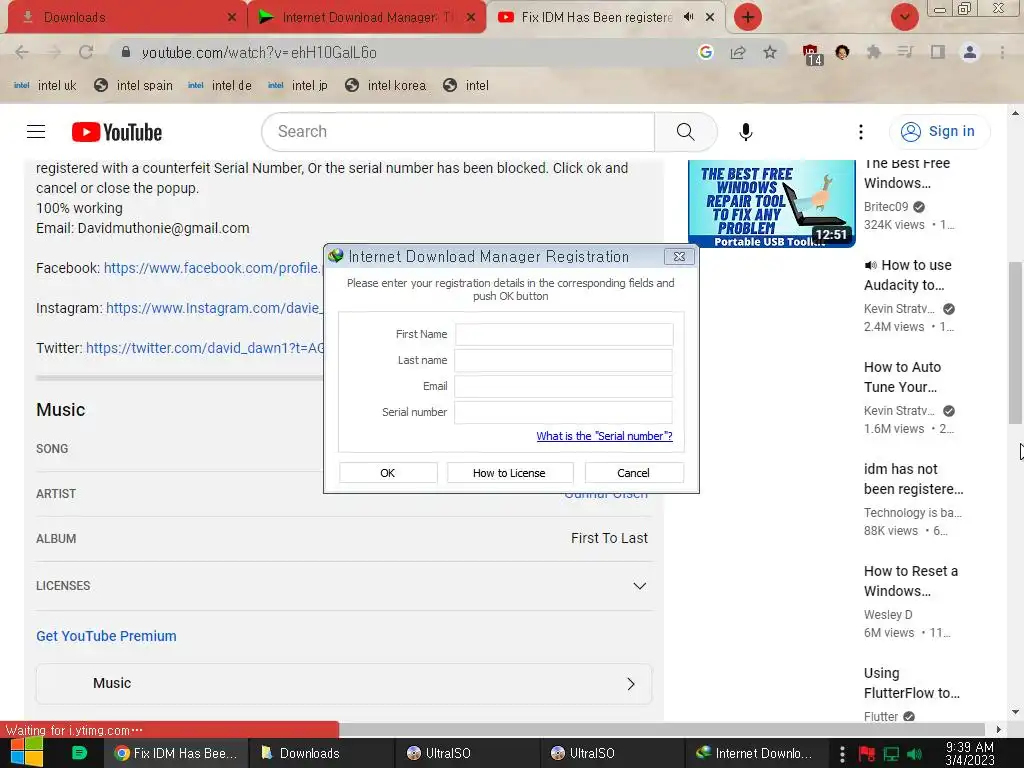Image resolution: width=1024 pixels, height=768 pixels.
Task: Mute tab via speaker icon on tab
Action: (x=688, y=17)
